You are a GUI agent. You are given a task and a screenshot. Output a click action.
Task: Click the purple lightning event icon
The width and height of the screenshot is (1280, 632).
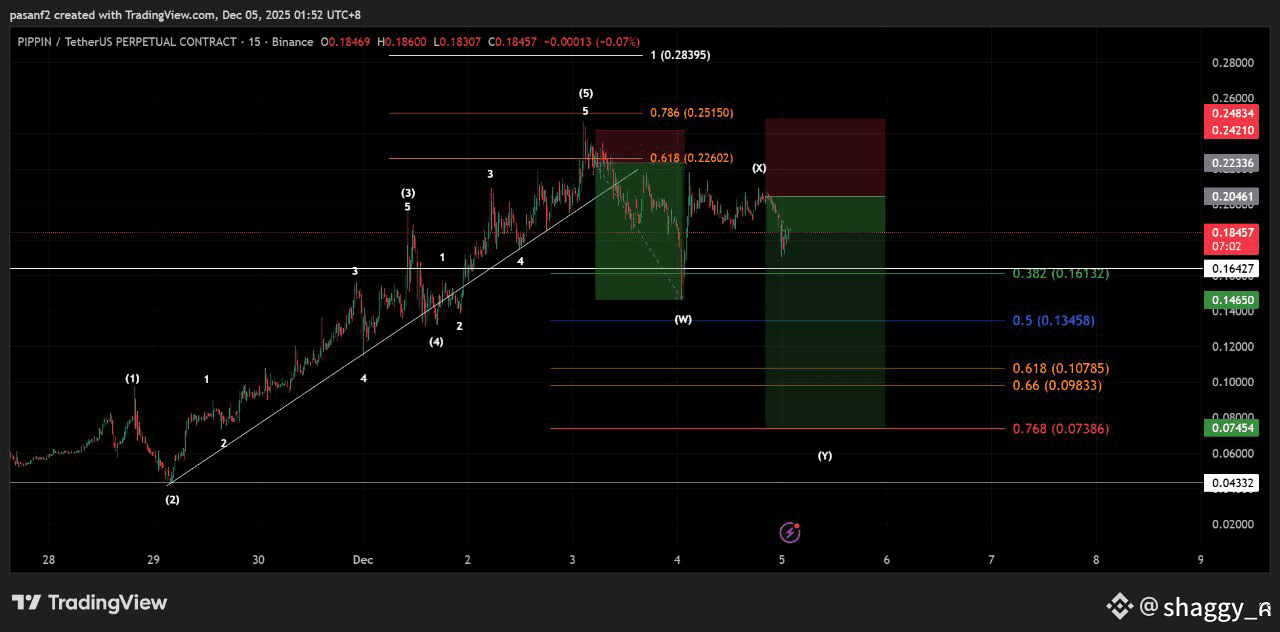coord(790,533)
